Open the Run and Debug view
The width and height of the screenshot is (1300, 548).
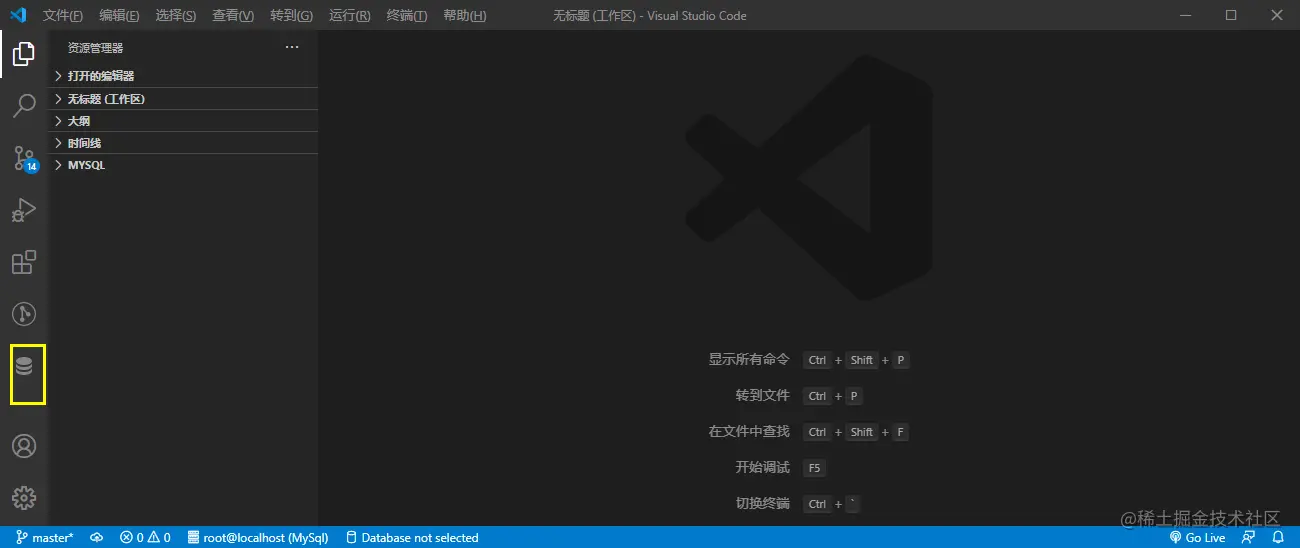point(24,210)
